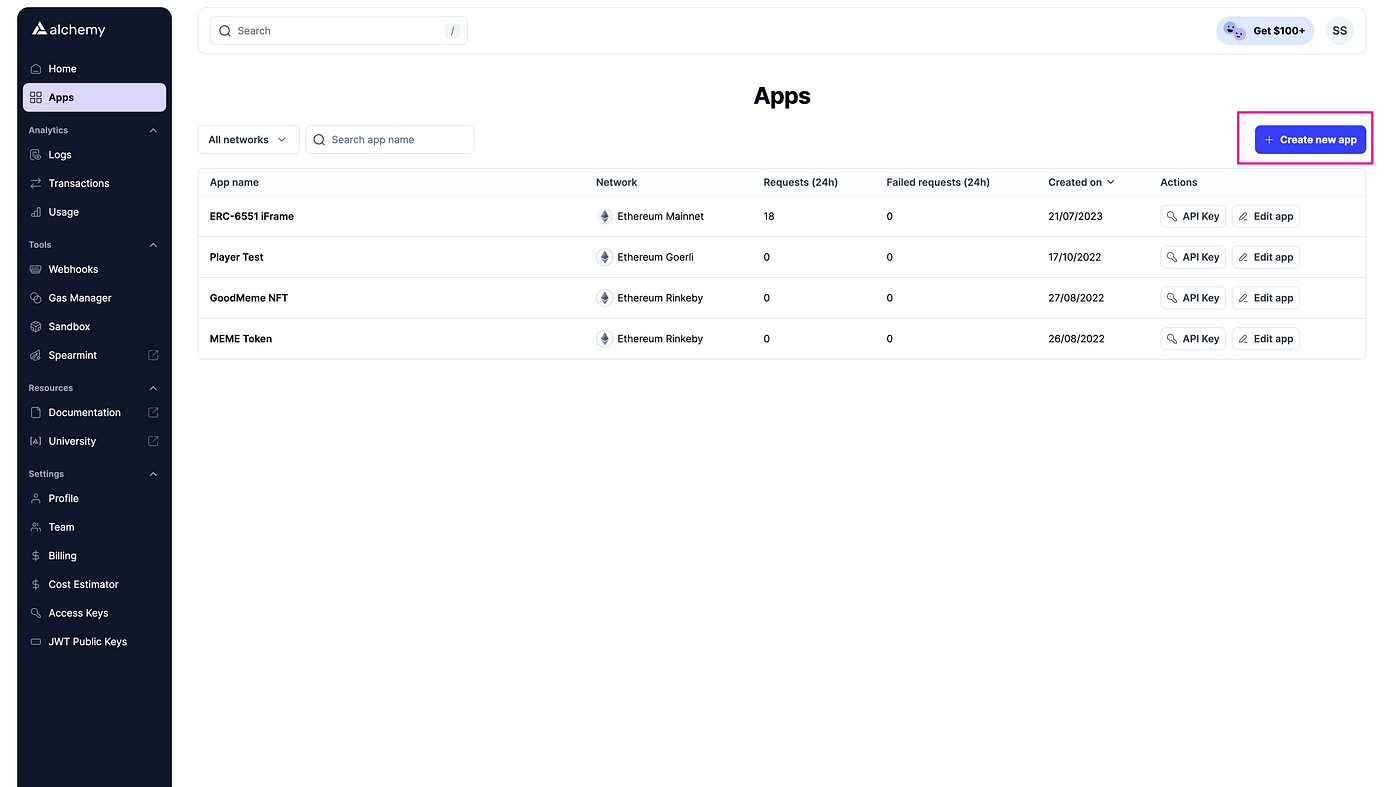Image resolution: width=1400 pixels, height=787 pixels.
Task: Click the top Search input field
Action: pyautogui.click(x=338, y=31)
